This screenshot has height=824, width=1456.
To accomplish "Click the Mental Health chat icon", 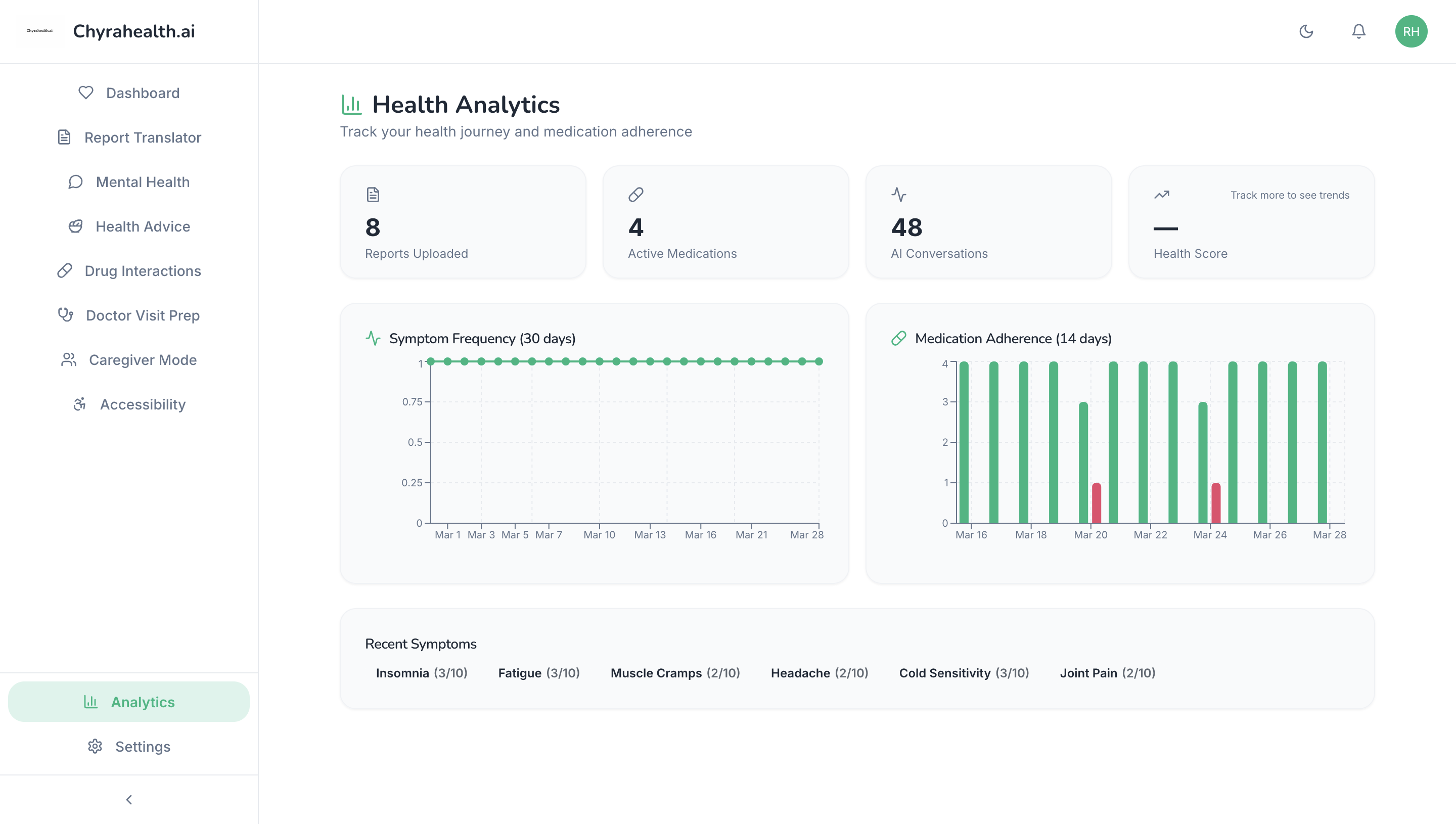I will 75,181.
